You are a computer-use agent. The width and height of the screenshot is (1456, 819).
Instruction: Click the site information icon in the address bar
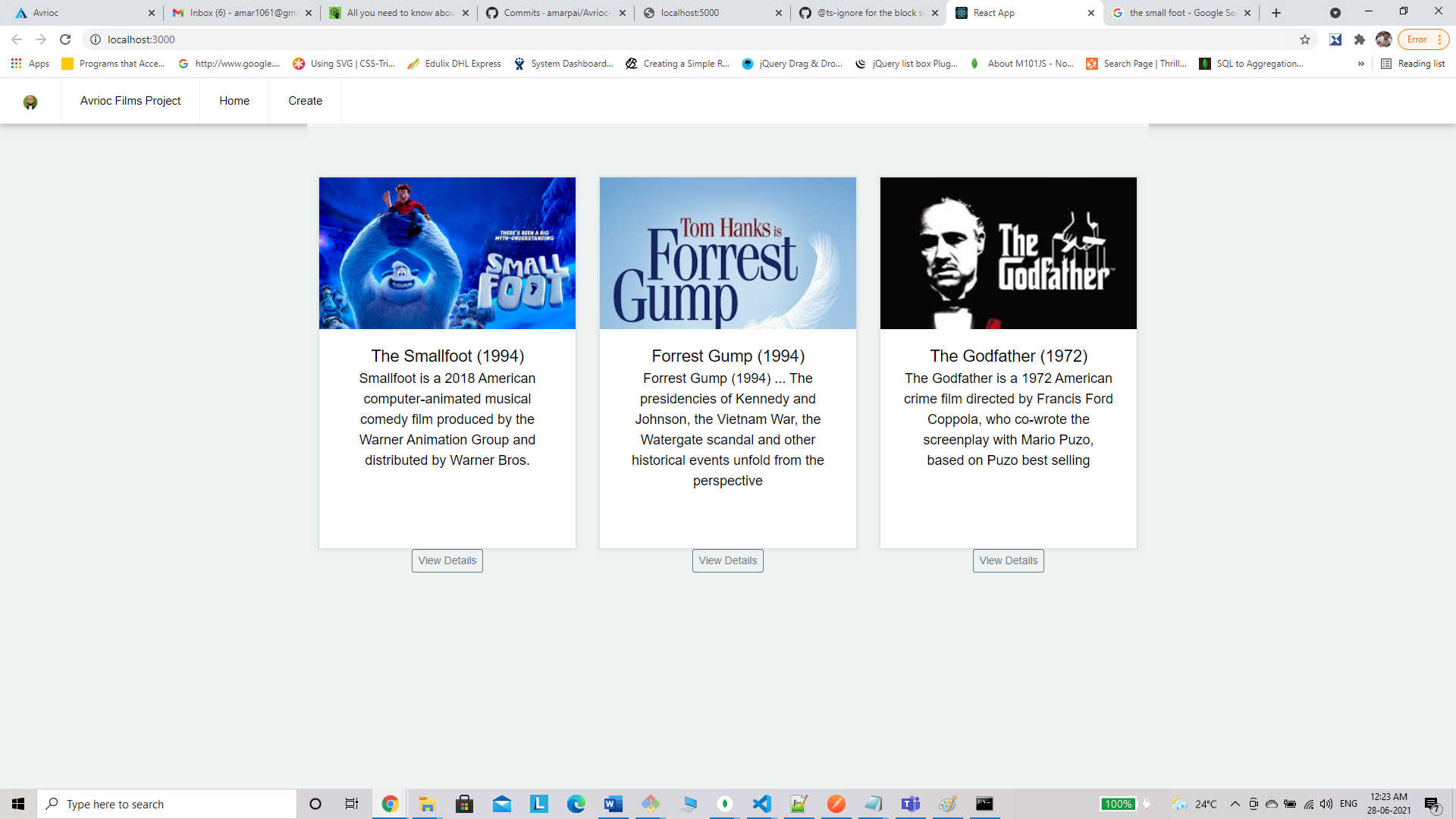96,39
